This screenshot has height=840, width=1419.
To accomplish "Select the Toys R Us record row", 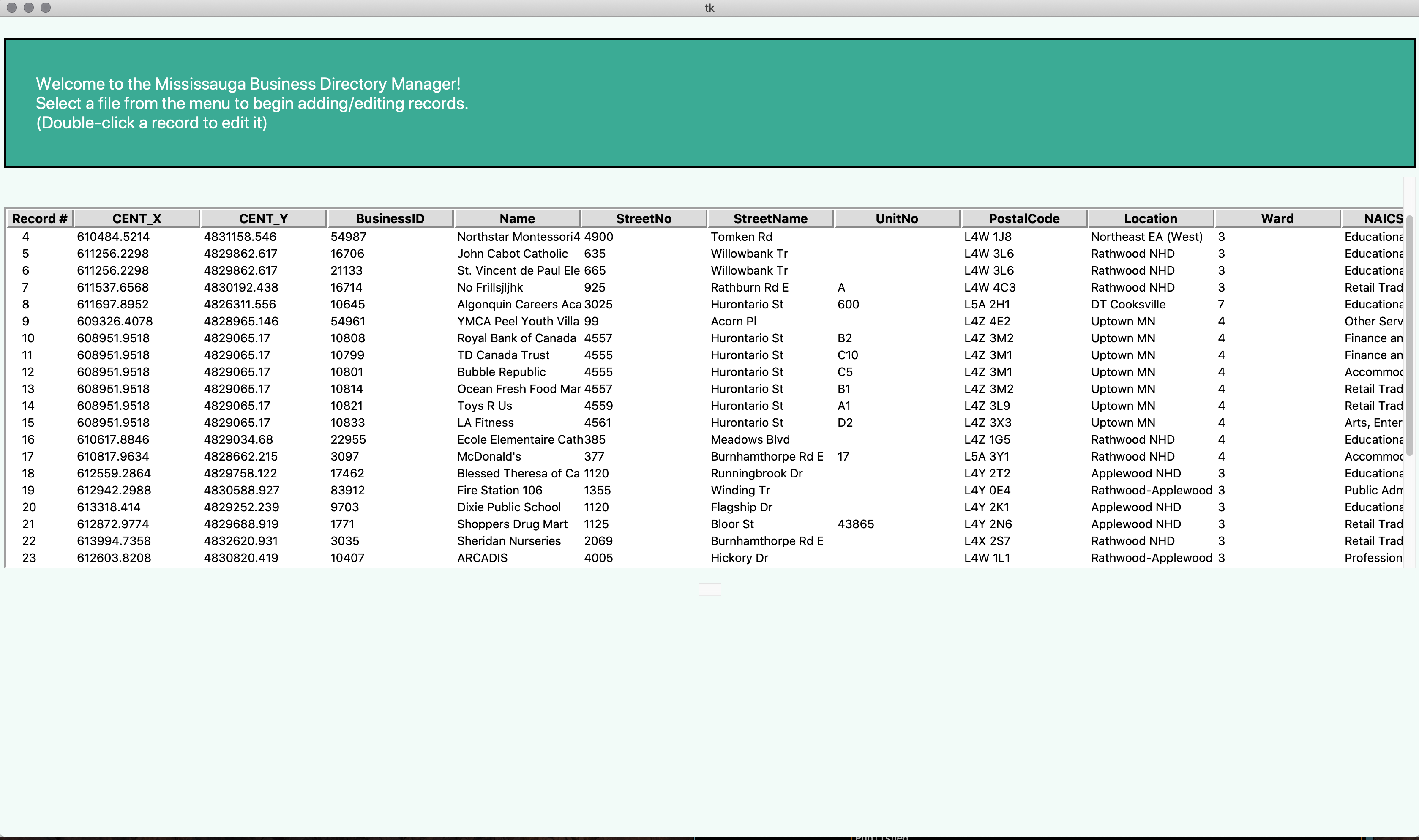I will point(485,406).
